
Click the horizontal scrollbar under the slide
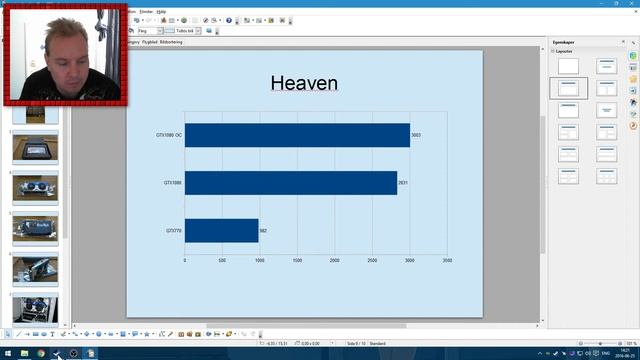[306, 326]
